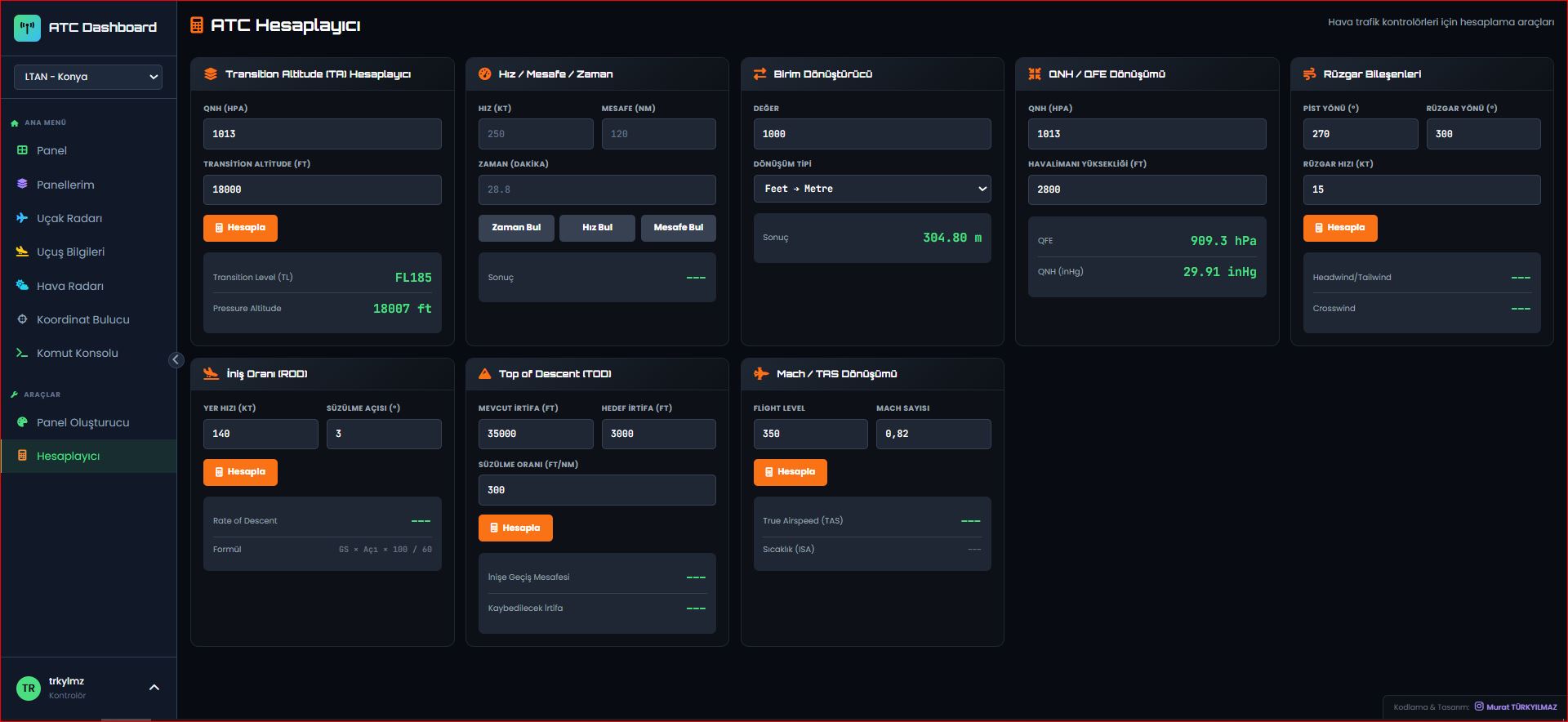This screenshot has height=722, width=1568.
Task: Click the Mevcut İrtifa (FT) input field
Action: [x=536, y=434]
